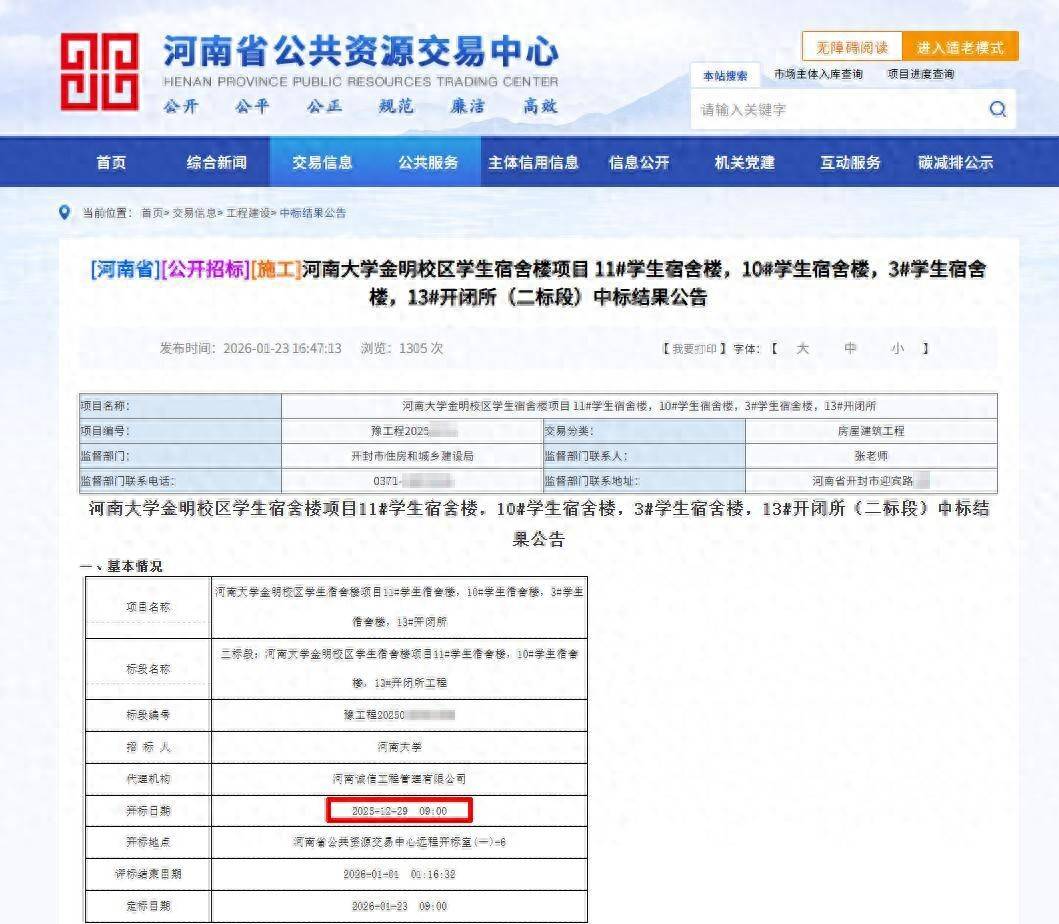Click the 公开 (openness) seal icon

click(x=184, y=104)
